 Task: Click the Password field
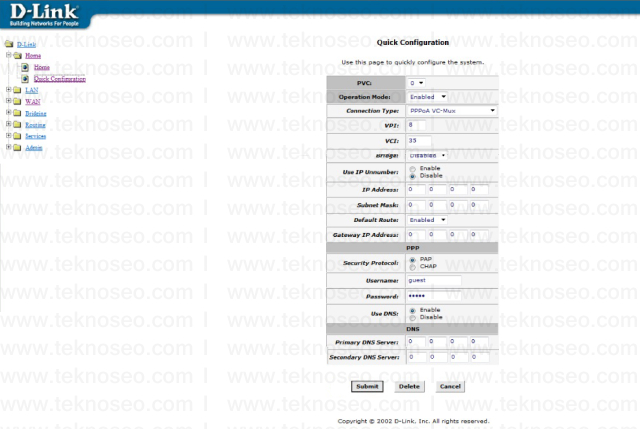[x=434, y=296]
